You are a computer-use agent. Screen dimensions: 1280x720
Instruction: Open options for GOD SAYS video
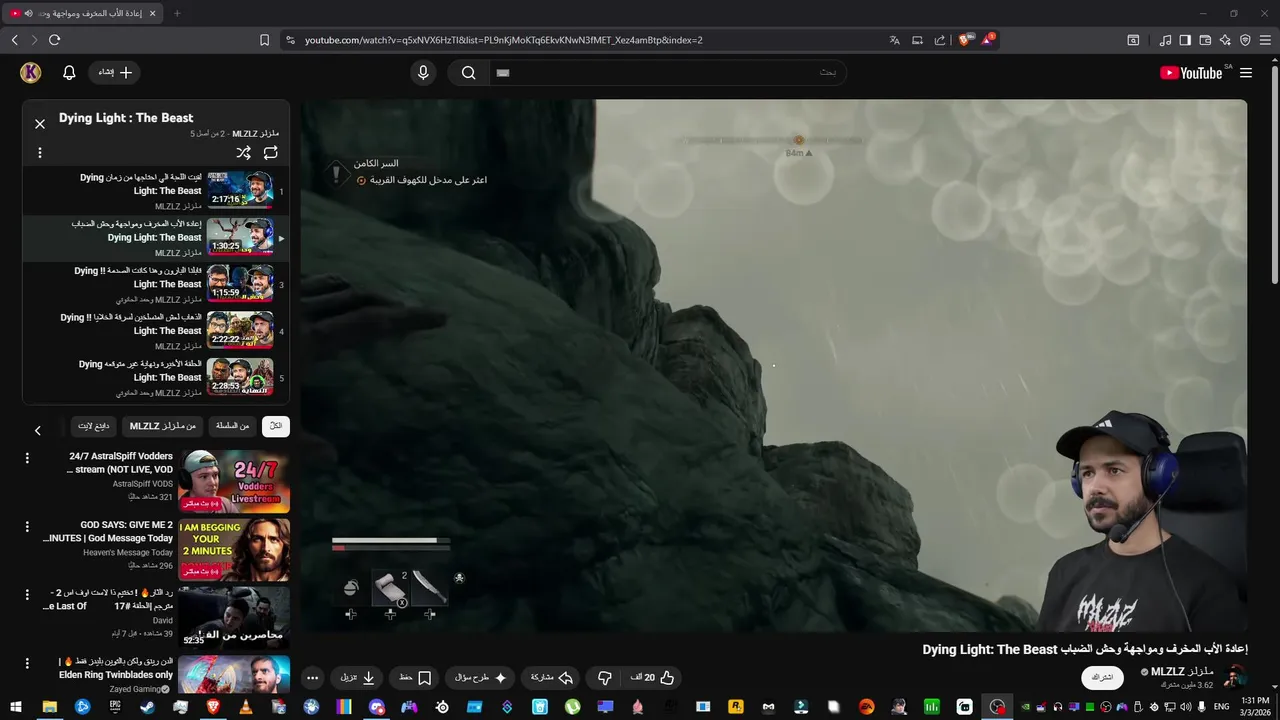[x=27, y=527]
